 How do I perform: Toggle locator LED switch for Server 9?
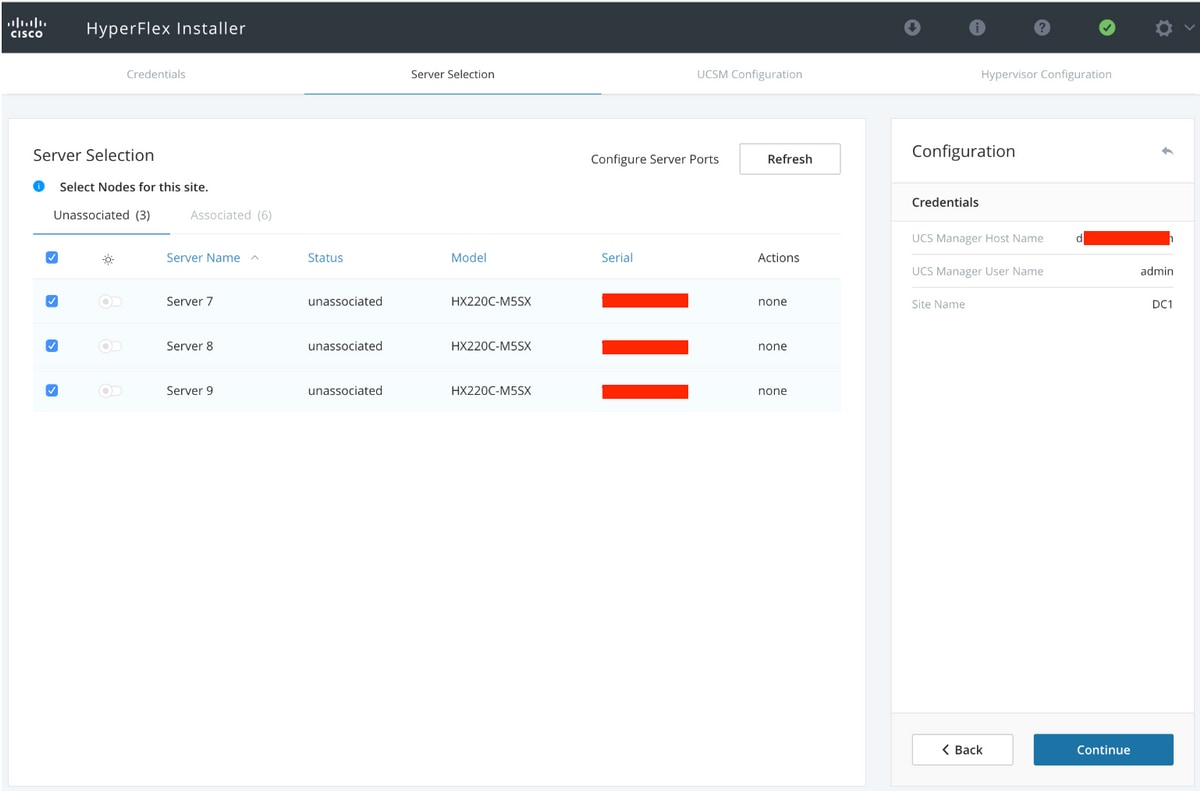point(110,391)
